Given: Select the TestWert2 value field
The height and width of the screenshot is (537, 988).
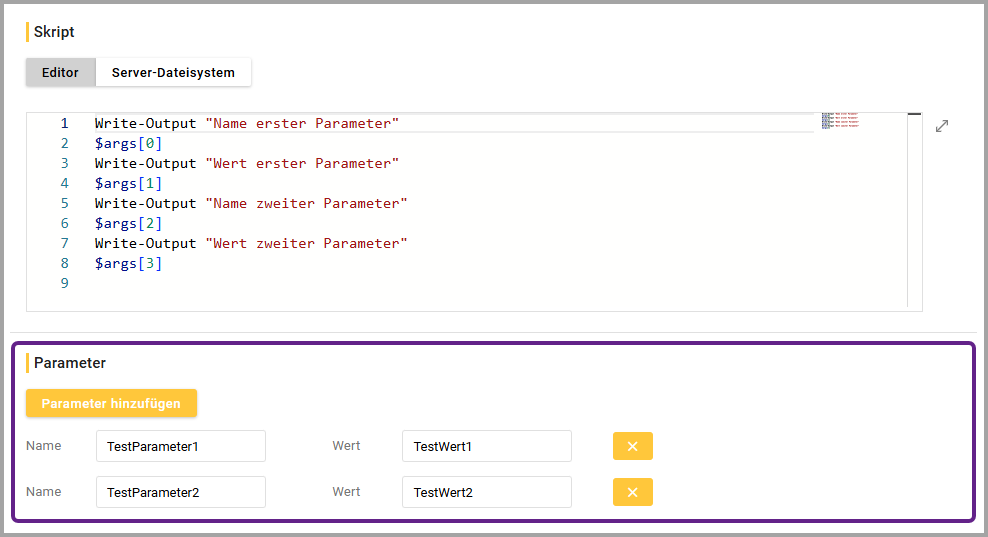Looking at the screenshot, I should [487, 492].
